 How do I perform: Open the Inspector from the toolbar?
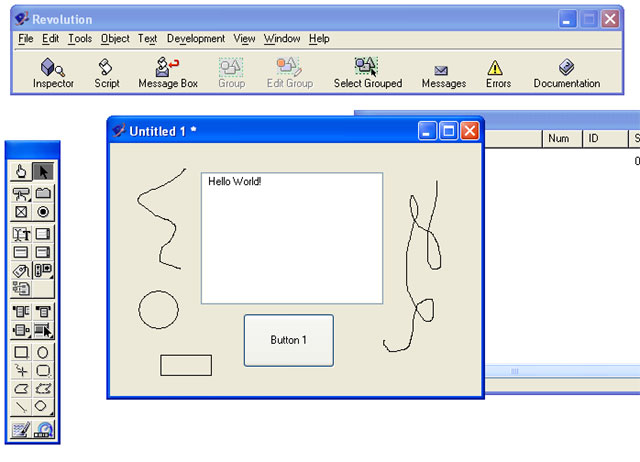coord(53,73)
